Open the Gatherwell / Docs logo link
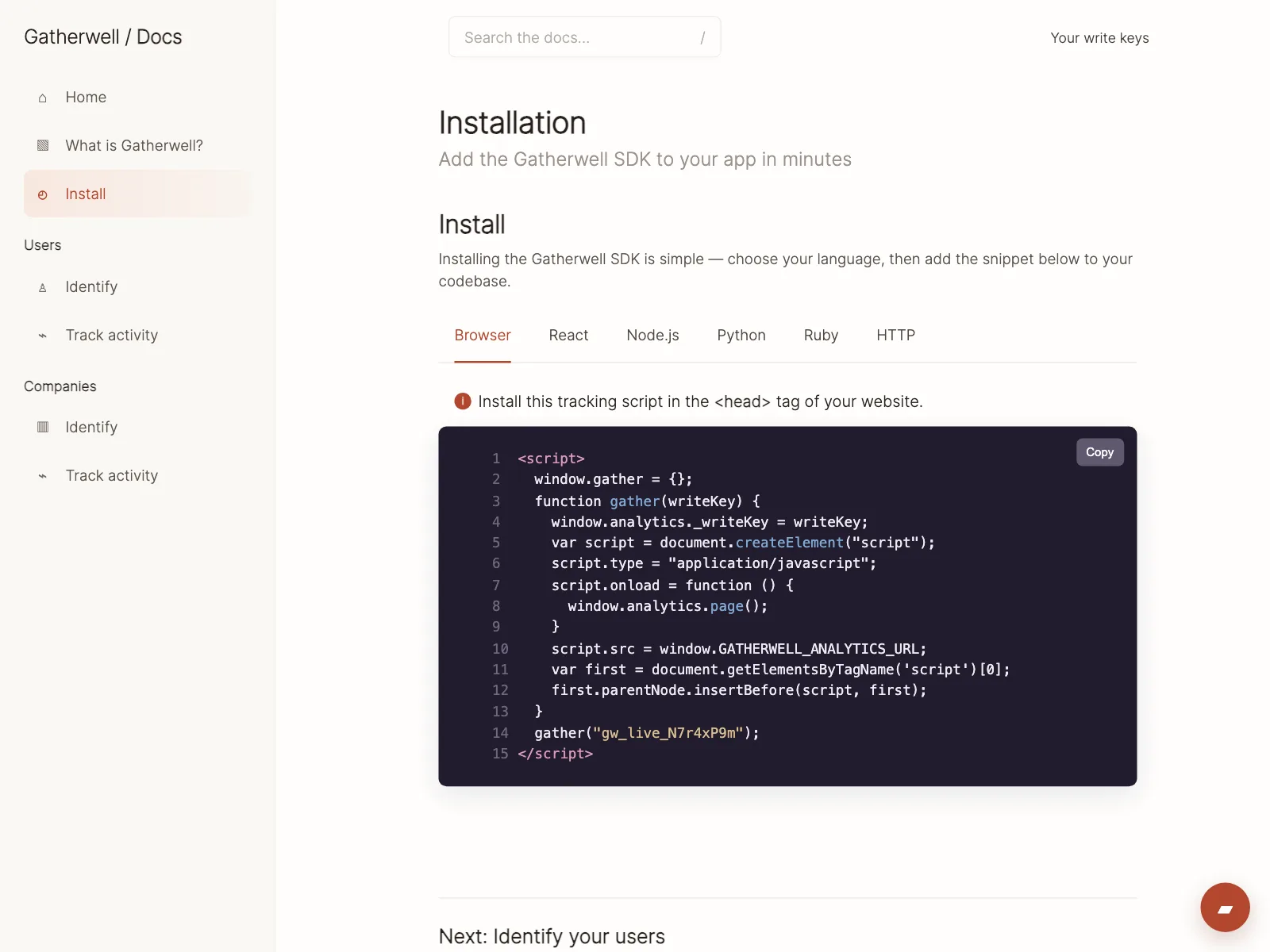The width and height of the screenshot is (1270, 952). [x=103, y=37]
